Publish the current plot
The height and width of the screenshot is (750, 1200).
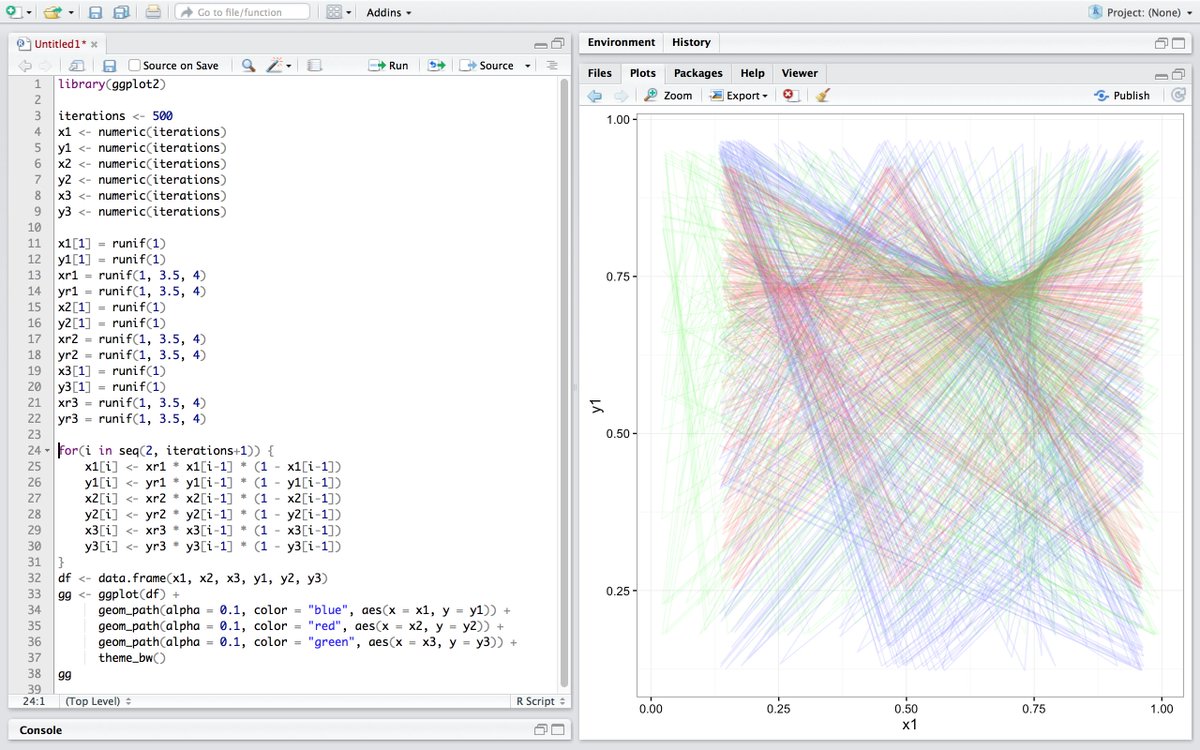point(1122,95)
